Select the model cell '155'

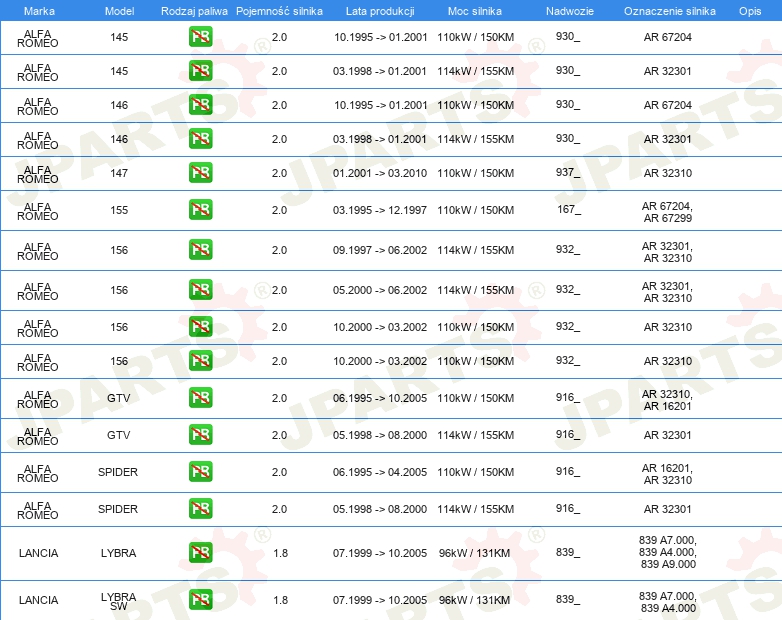(x=119, y=210)
